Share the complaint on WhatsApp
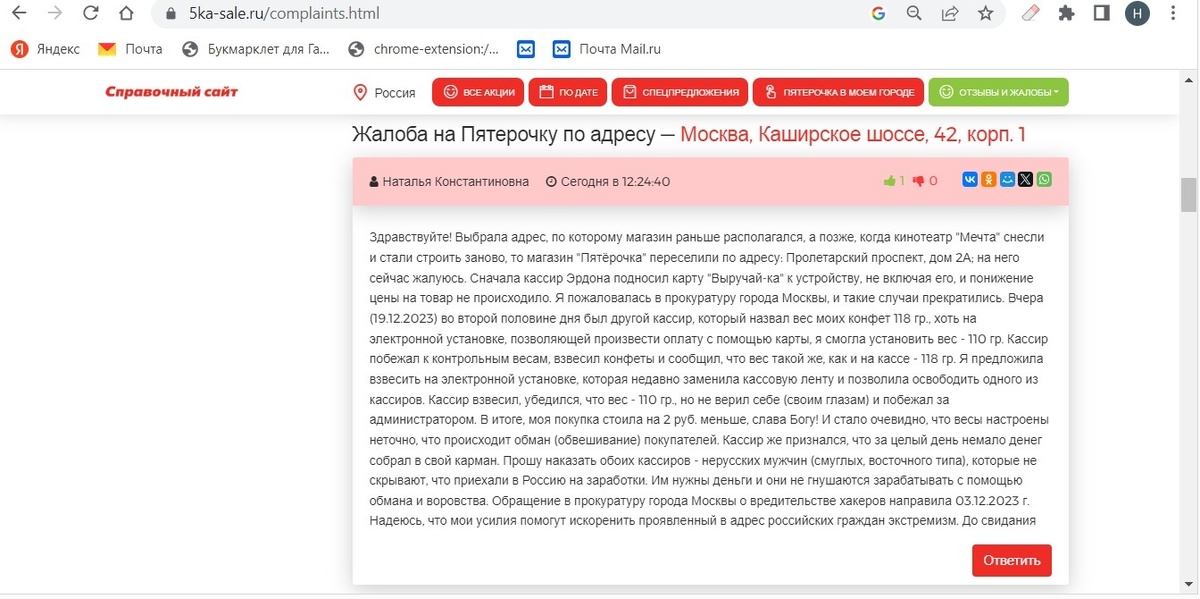This screenshot has width=1200, height=599. tap(1043, 180)
